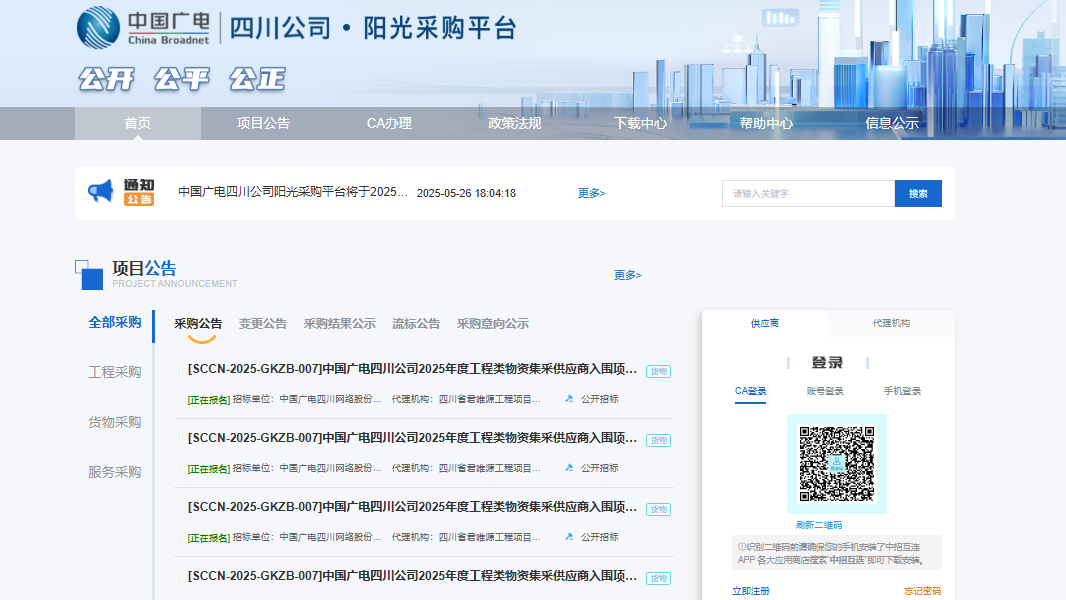Click the QR hint text mentioning 中招互连 APP

click(837, 553)
